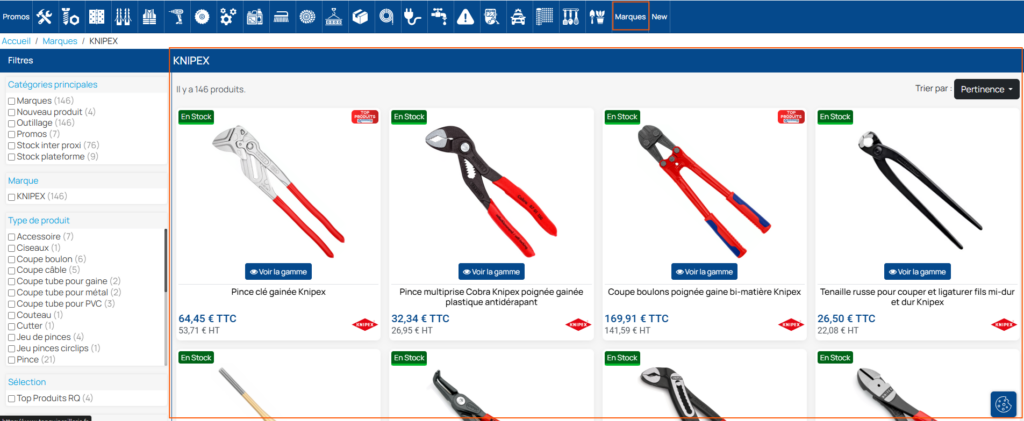The image size is (1024, 421).
Task: Check the Pince (21) product type filter
Action: 12,360
